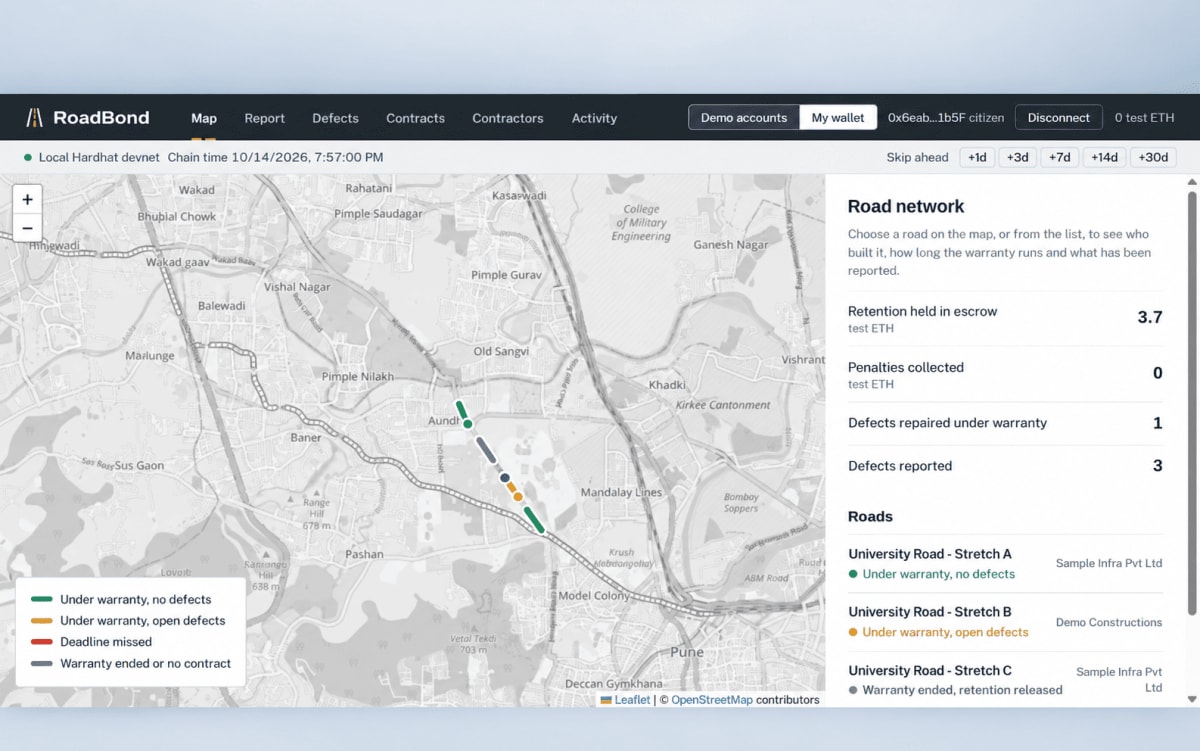Switch to My wallet mode

(x=838, y=117)
